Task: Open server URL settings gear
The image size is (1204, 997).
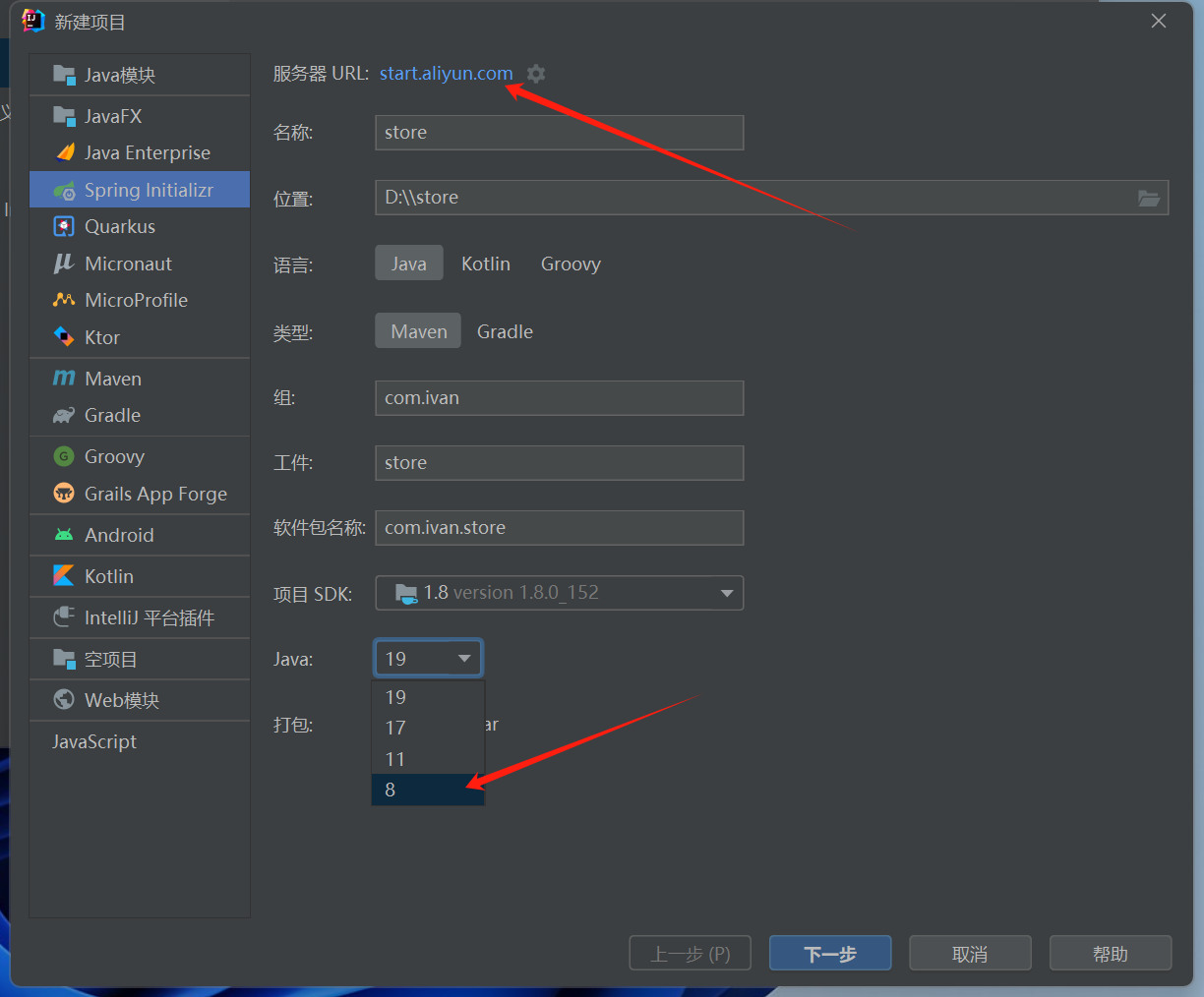Action: (x=536, y=74)
